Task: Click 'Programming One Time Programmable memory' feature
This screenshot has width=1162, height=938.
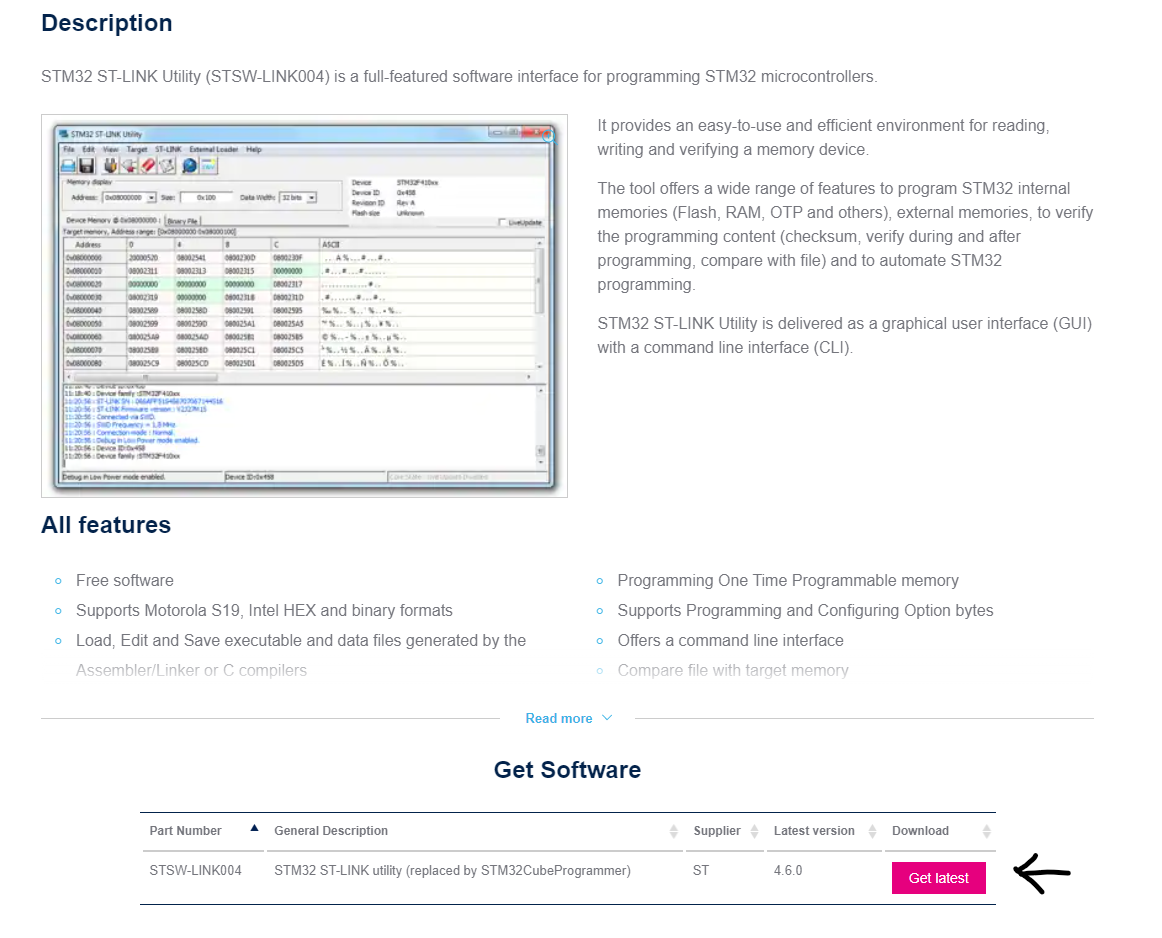Action: (788, 581)
